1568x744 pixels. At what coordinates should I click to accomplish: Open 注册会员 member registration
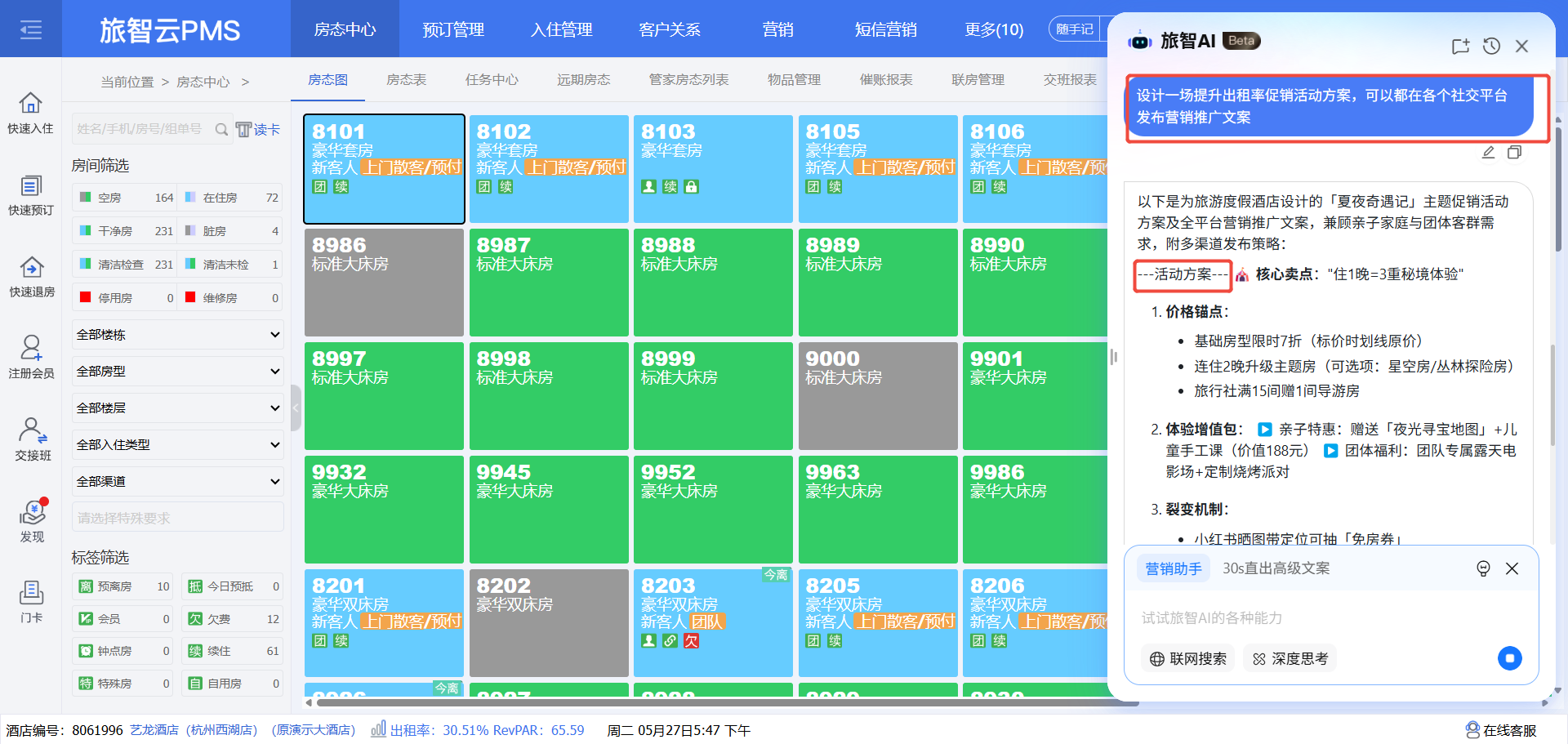coord(31,358)
